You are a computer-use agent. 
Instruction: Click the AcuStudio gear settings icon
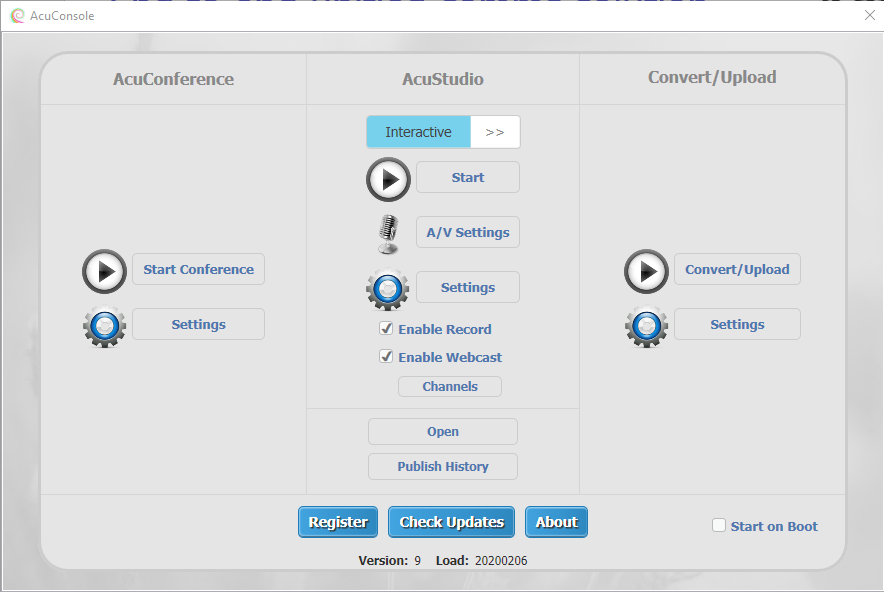click(x=388, y=290)
